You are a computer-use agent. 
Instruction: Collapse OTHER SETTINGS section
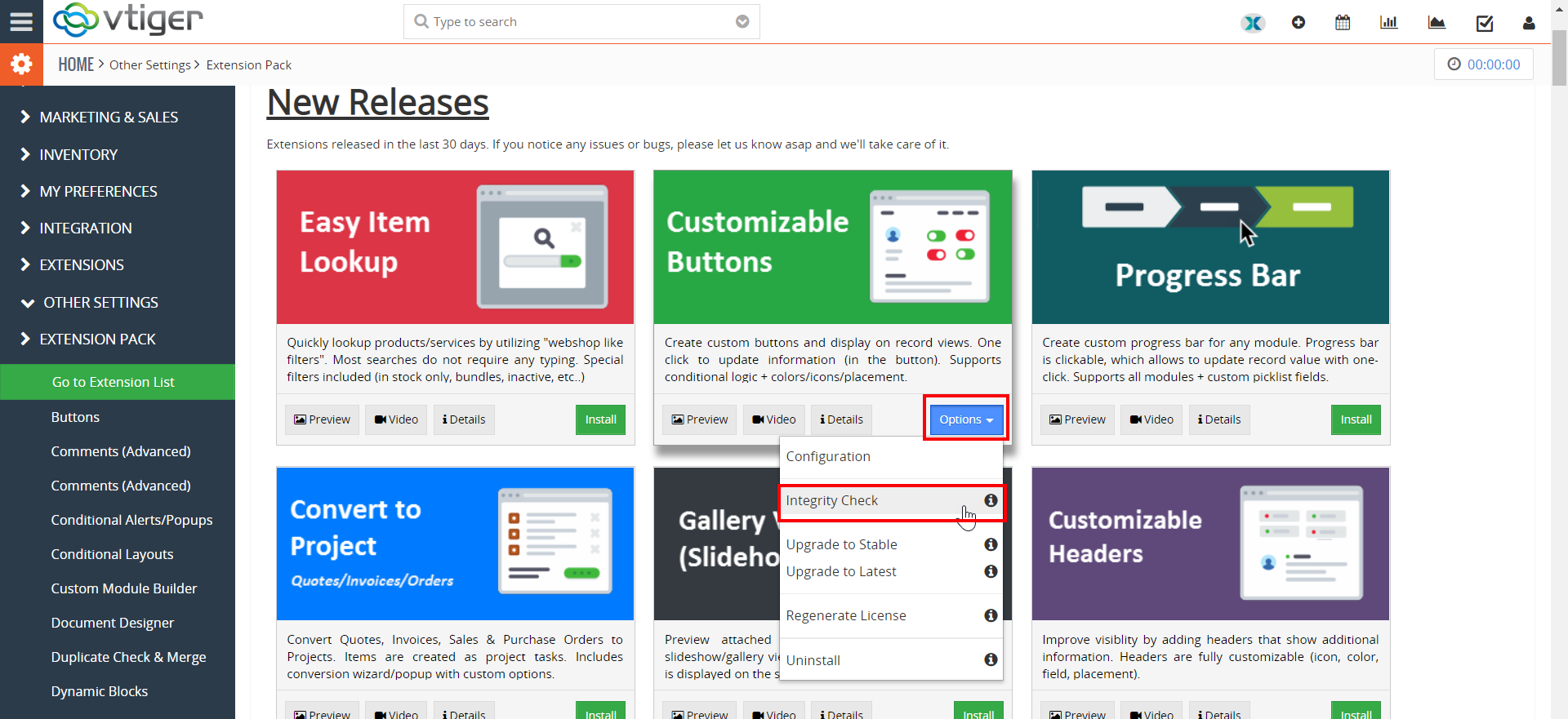[101, 303]
